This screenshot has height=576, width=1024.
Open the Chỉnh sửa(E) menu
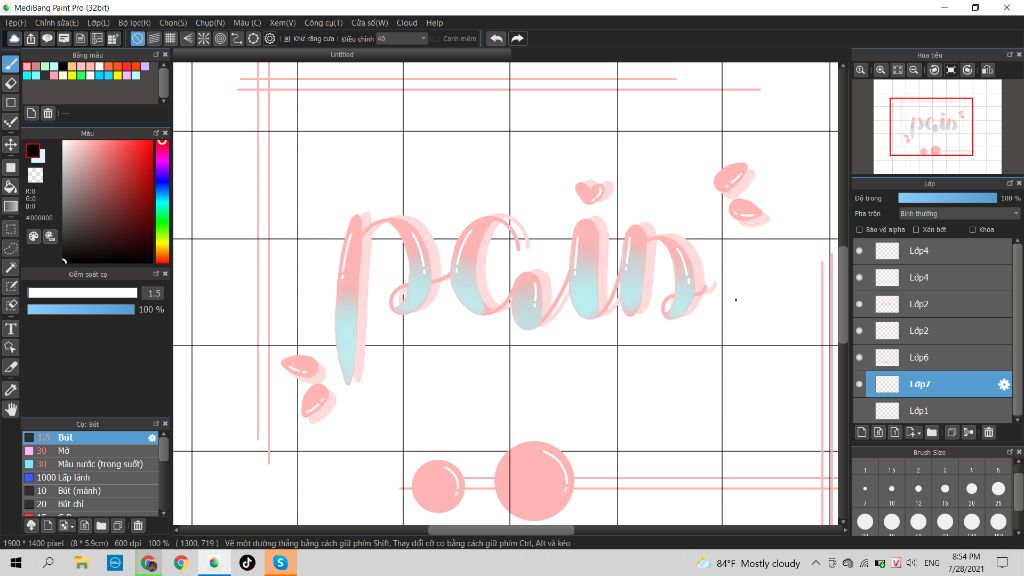tap(57, 23)
